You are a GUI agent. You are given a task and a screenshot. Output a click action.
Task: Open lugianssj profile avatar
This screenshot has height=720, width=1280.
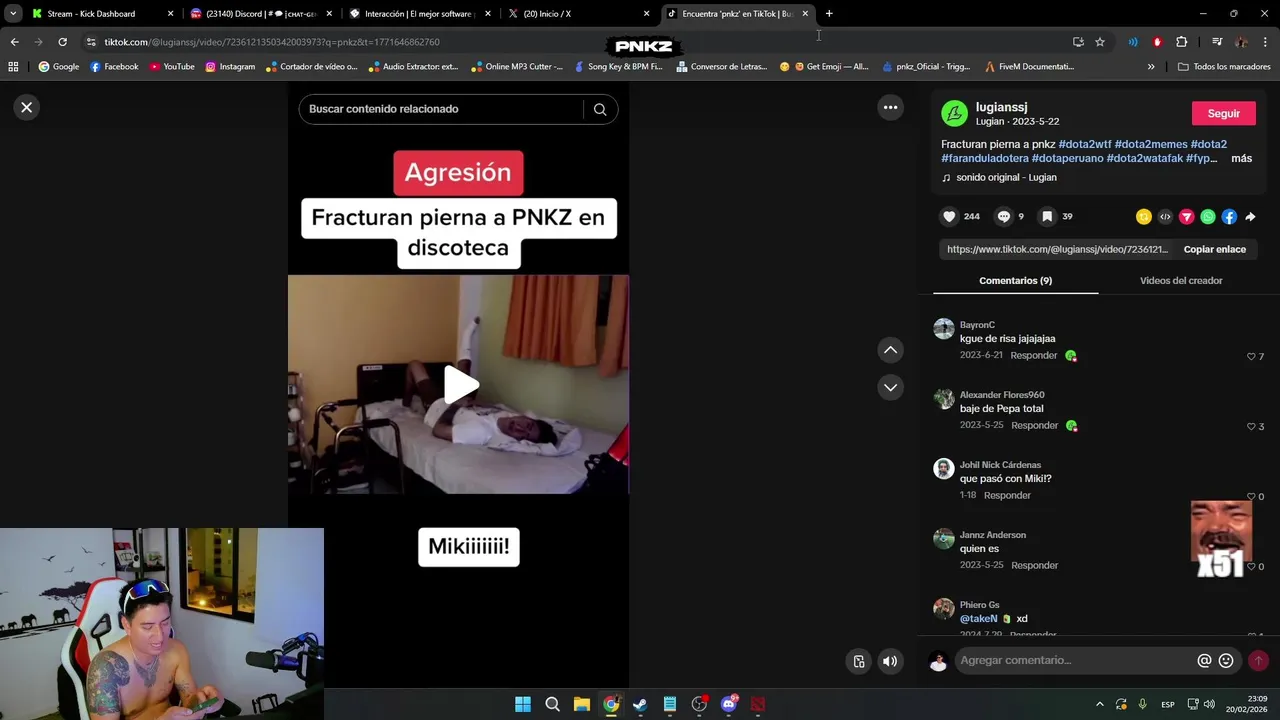pyautogui.click(x=954, y=113)
